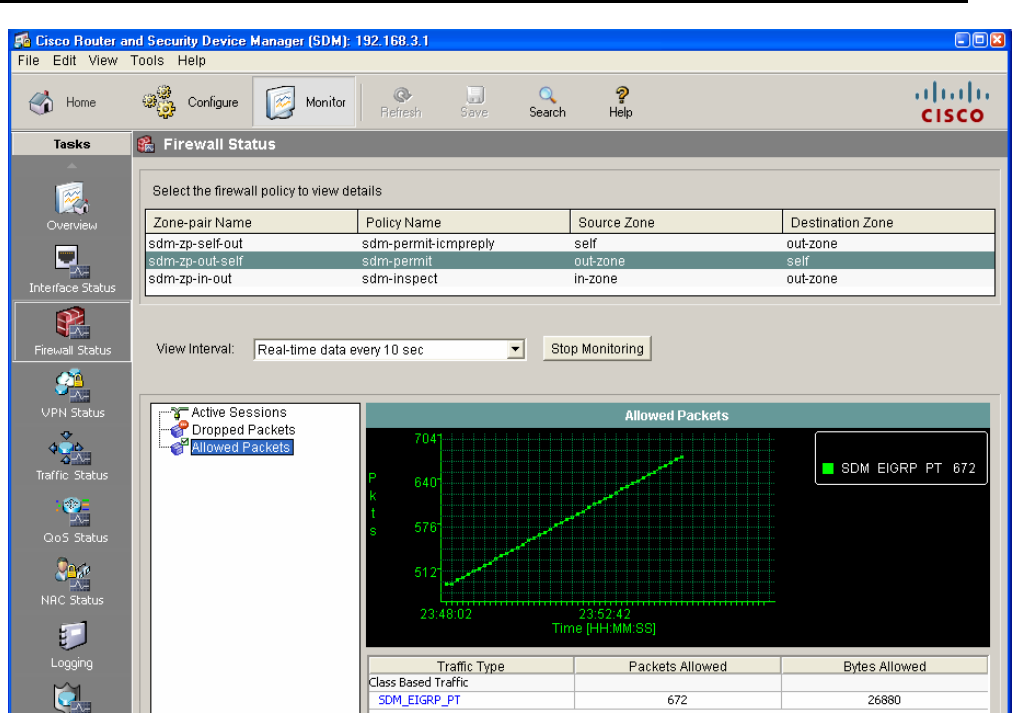Click the Bytes Allowed column header
Image resolution: width=1012 pixels, height=713 pixels.
[x=885, y=666]
